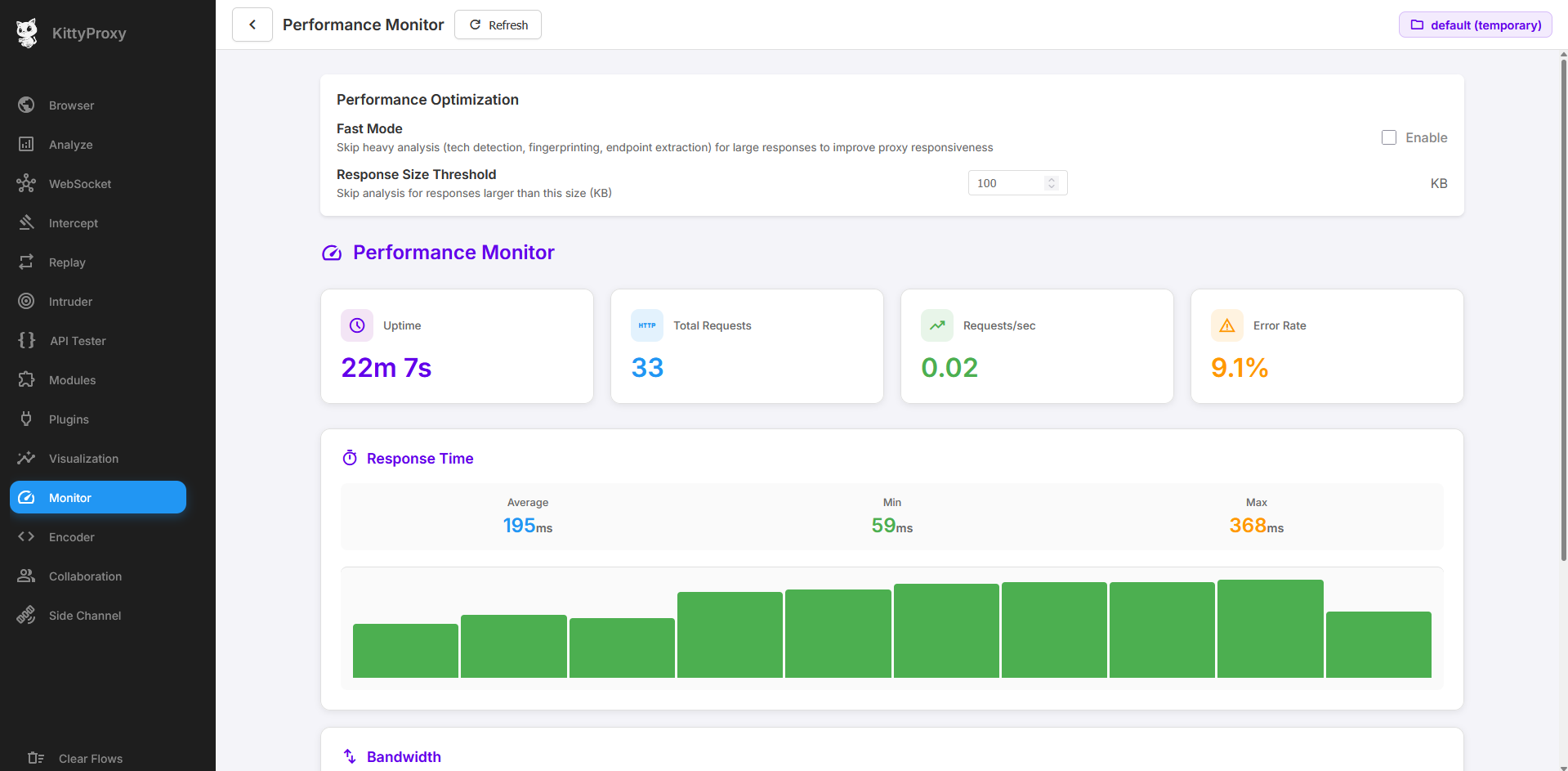Open the Encoder menu item
The image size is (1568, 771).
tap(72, 537)
